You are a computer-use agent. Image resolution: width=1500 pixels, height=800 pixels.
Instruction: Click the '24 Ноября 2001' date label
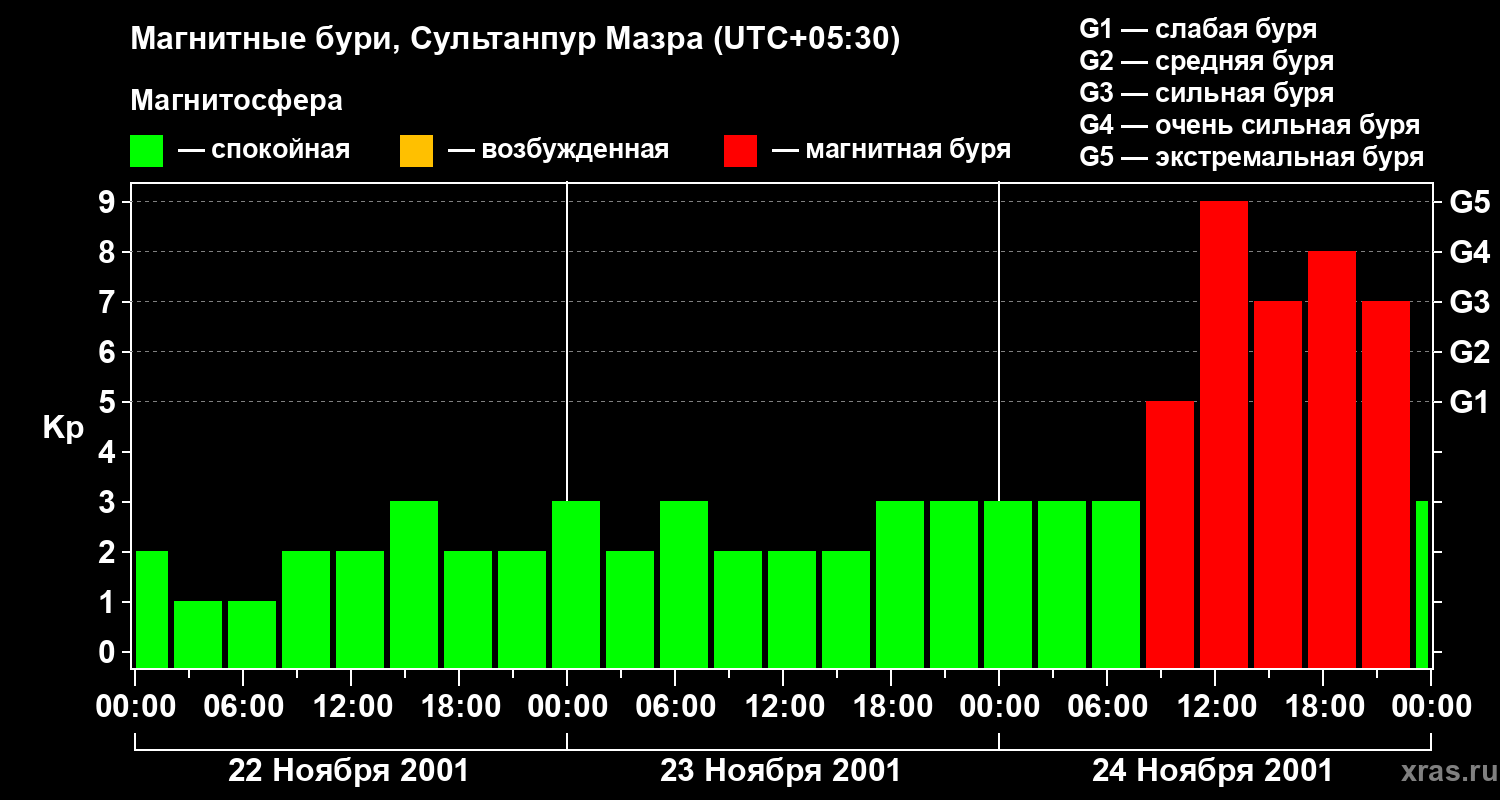click(x=1212, y=771)
